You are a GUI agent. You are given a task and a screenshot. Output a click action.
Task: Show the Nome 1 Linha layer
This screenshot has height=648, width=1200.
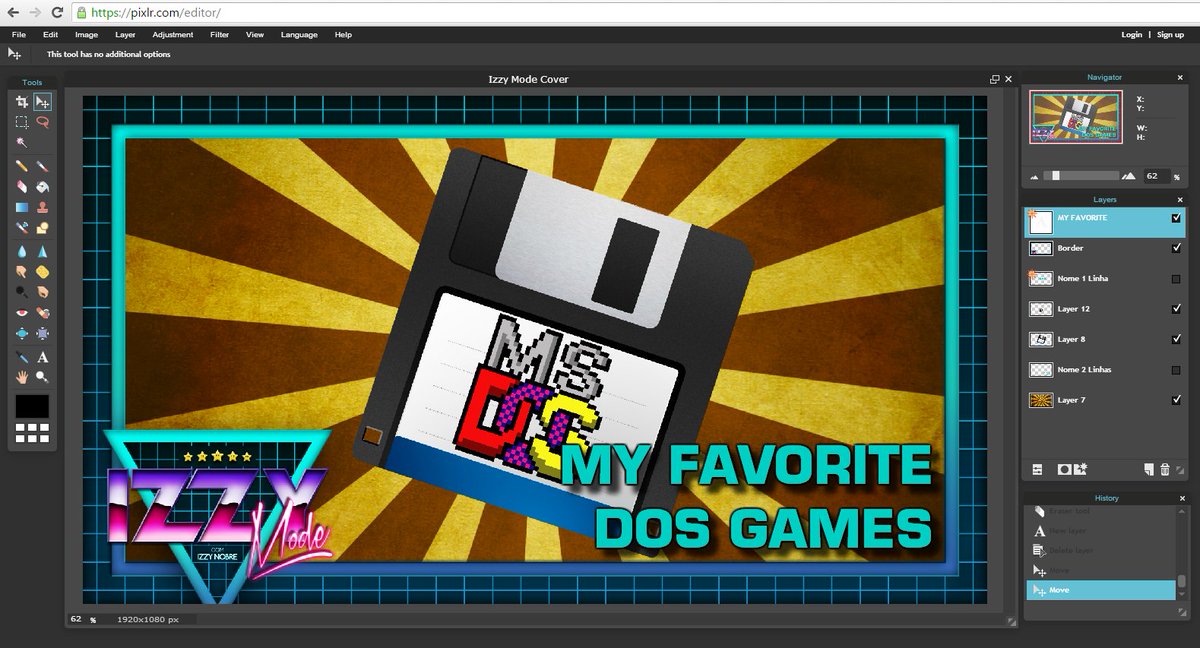tap(1176, 279)
